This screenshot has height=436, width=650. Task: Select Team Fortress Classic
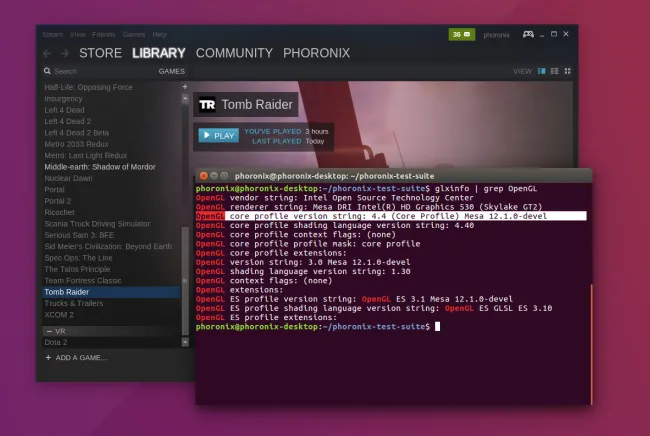(82, 281)
